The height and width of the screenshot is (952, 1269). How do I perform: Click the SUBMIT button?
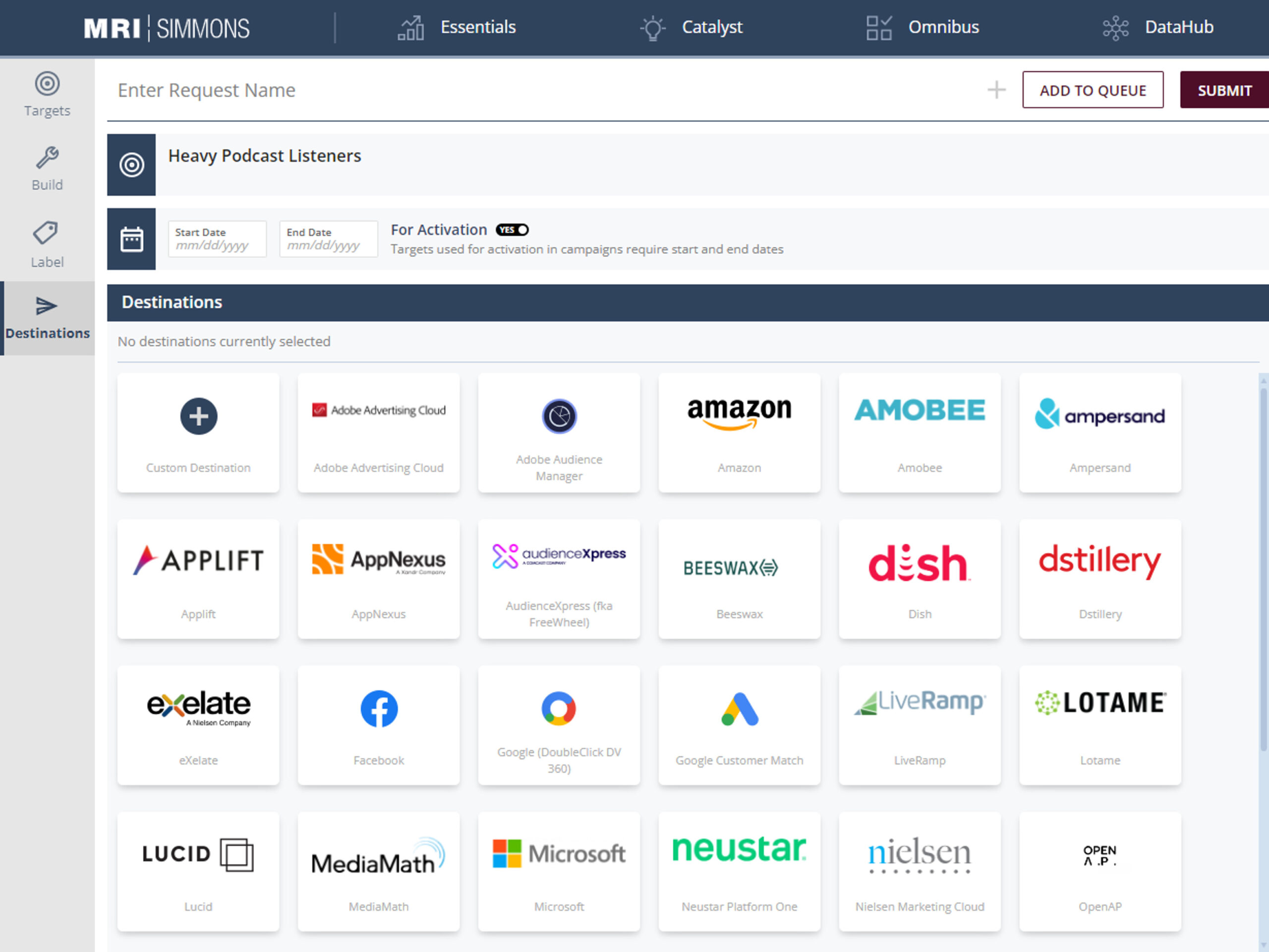click(x=1224, y=90)
